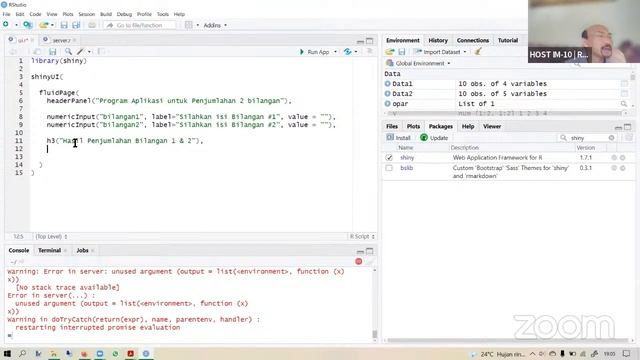Open the Jobs tab

tap(82, 250)
